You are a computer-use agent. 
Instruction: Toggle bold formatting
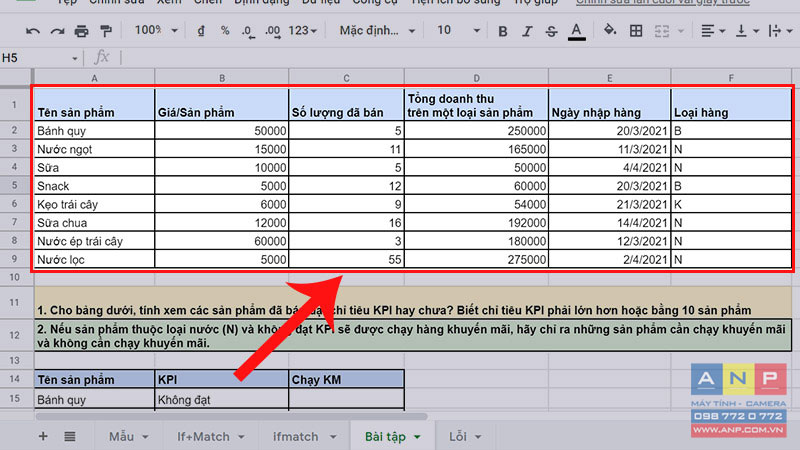coord(503,31)
